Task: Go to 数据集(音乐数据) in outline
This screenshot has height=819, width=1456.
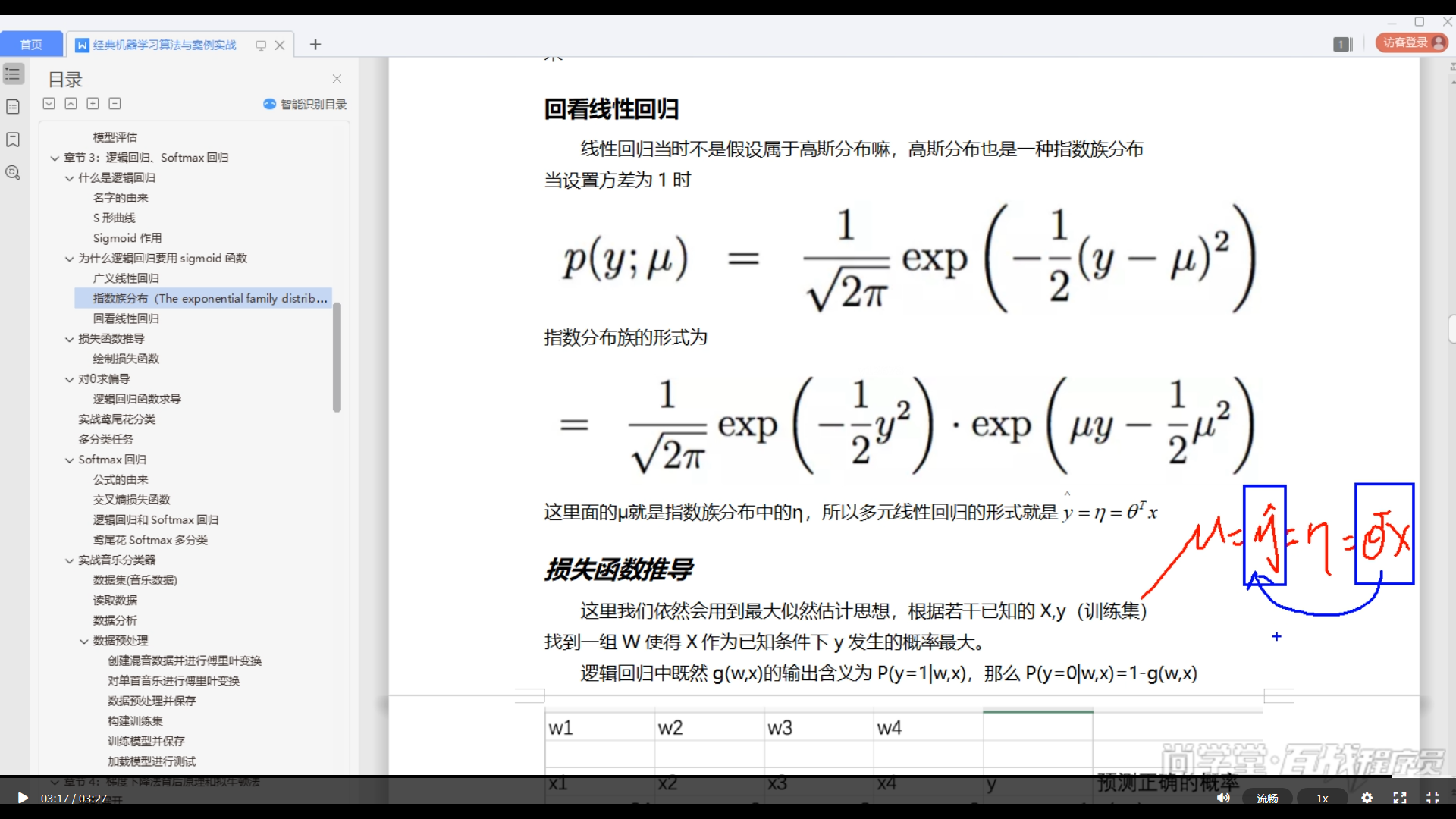Action: pos(135,580)
